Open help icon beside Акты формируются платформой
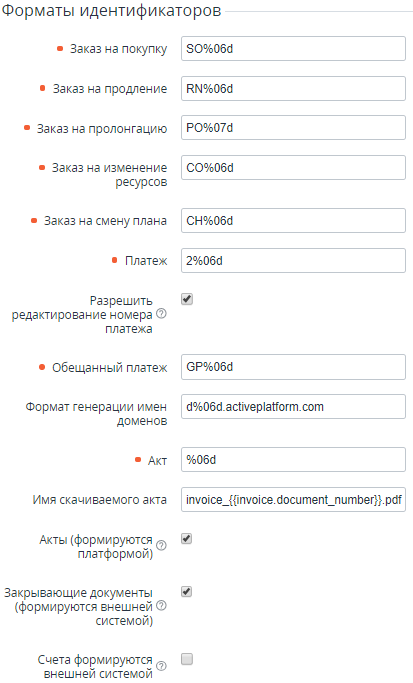The height and width of the screenshot is (683, 413). 161,546
